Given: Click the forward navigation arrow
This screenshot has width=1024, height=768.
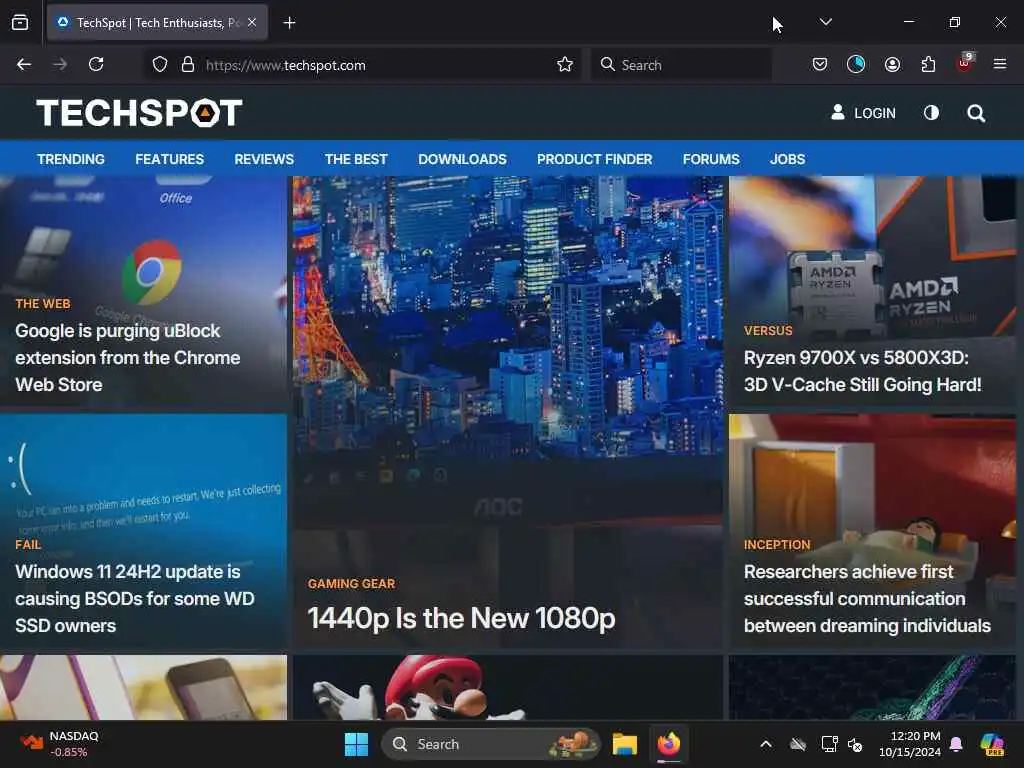Looking at the screenshot, I should [x=60, y=64].
